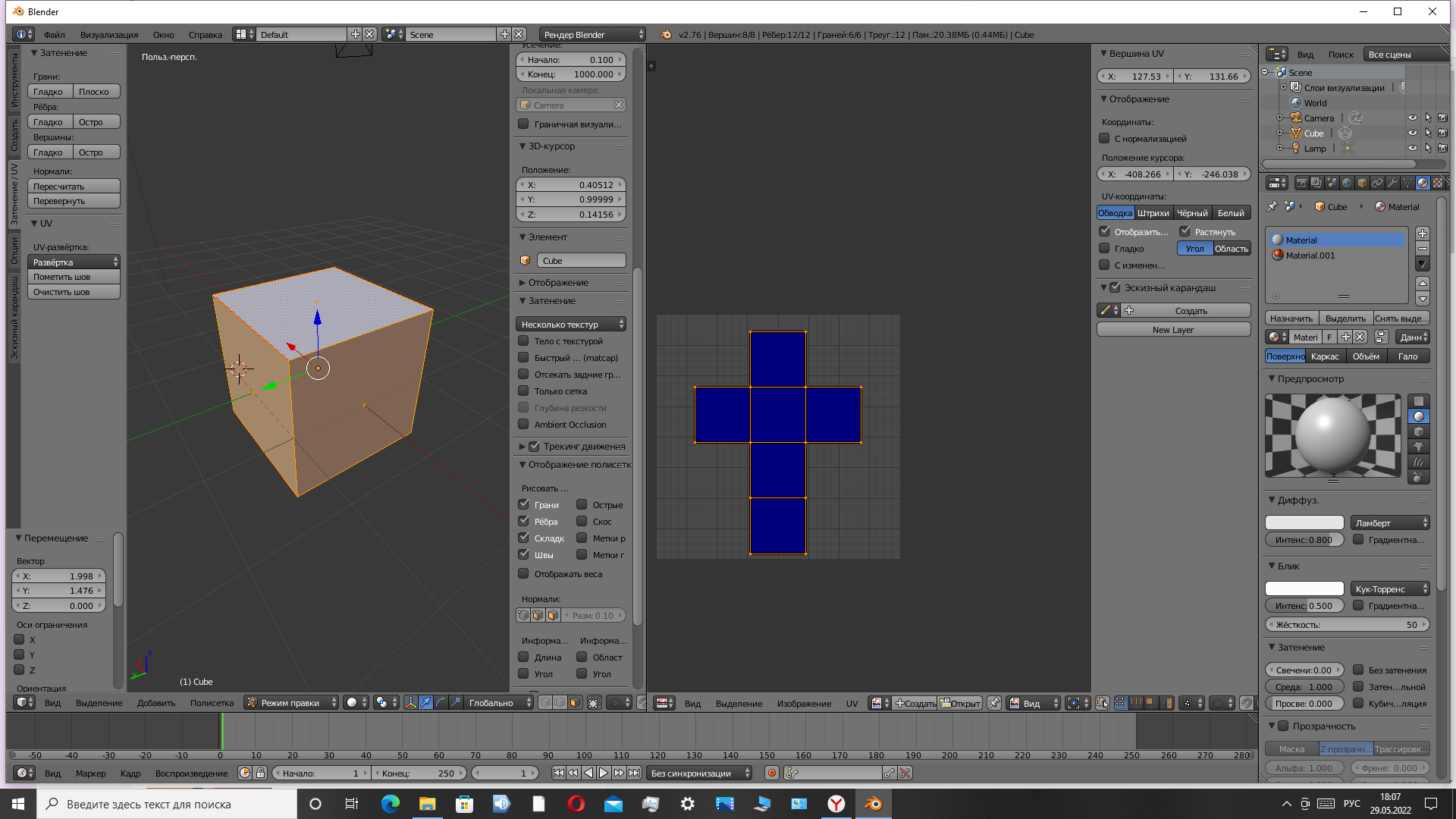
Task: Add new material slot with plus
Action: click(1423, 234)
